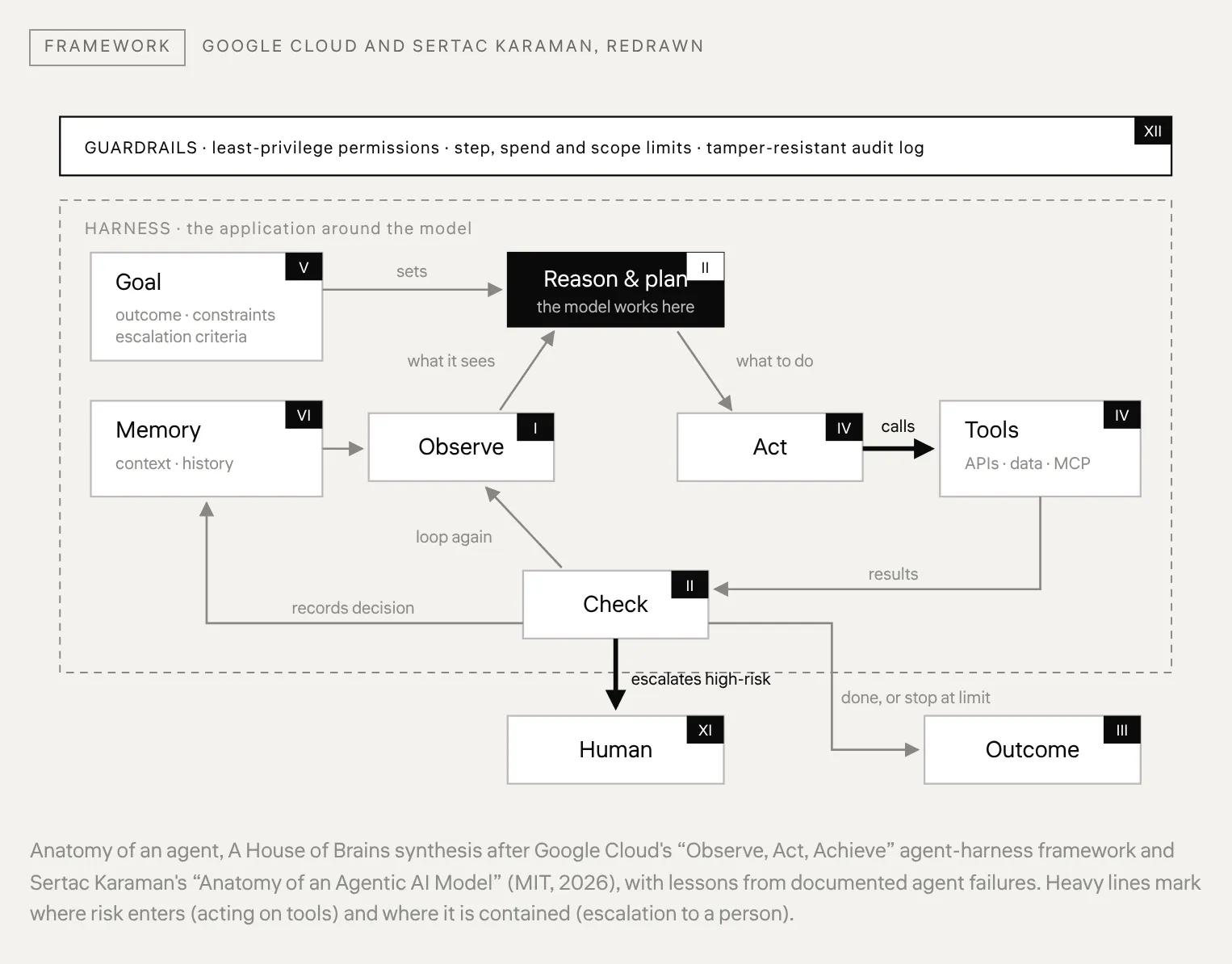
Task: Click 'APIs · data · MCP' subtitle
Action: coord(1027,463)
